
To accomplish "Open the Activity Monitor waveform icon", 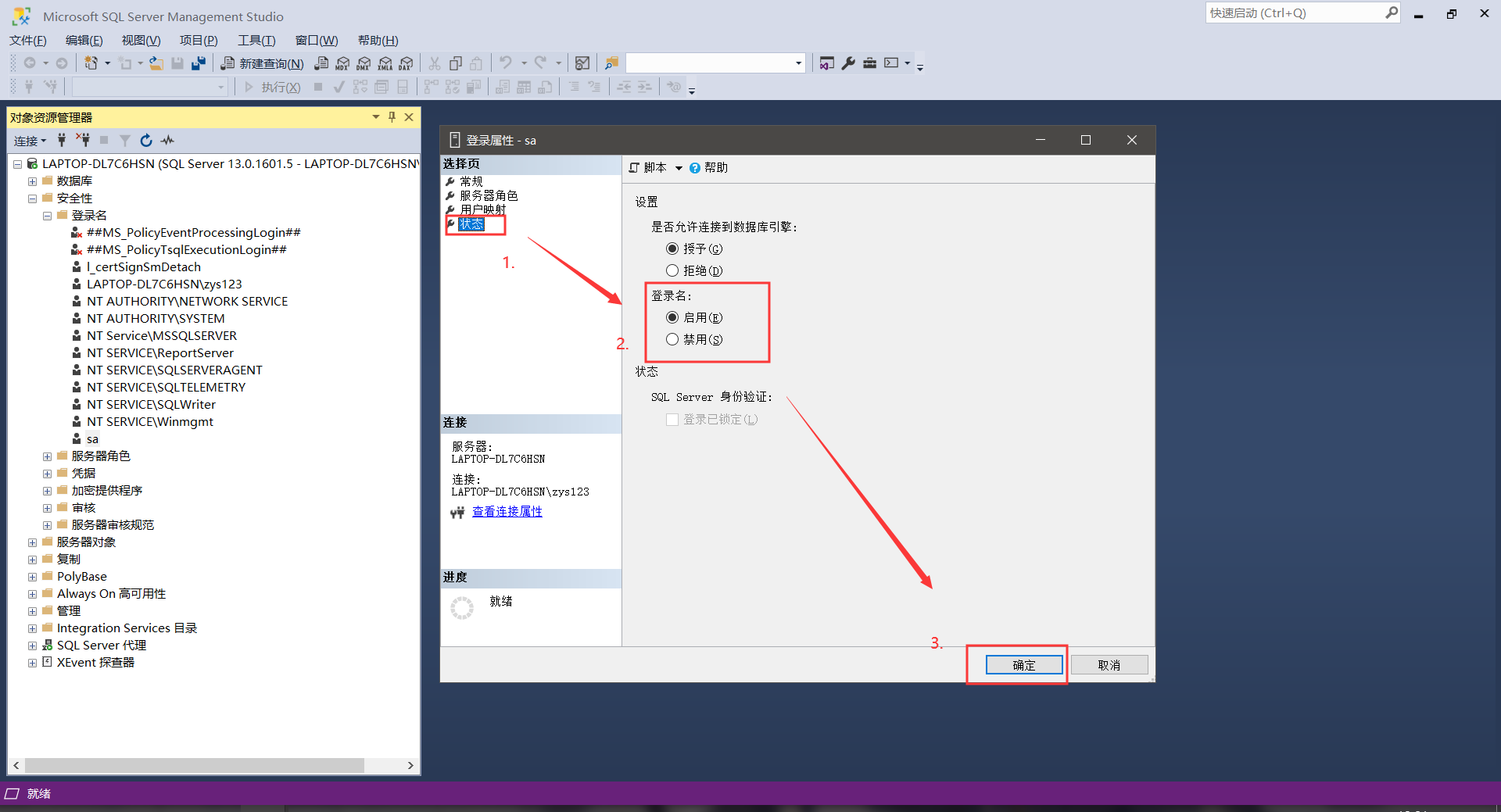I will (167, 141).
